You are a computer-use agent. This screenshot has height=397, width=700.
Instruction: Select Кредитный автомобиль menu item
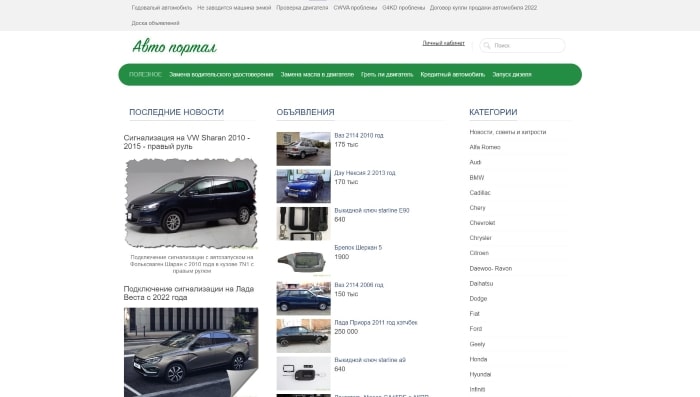(x=453, y=75)
